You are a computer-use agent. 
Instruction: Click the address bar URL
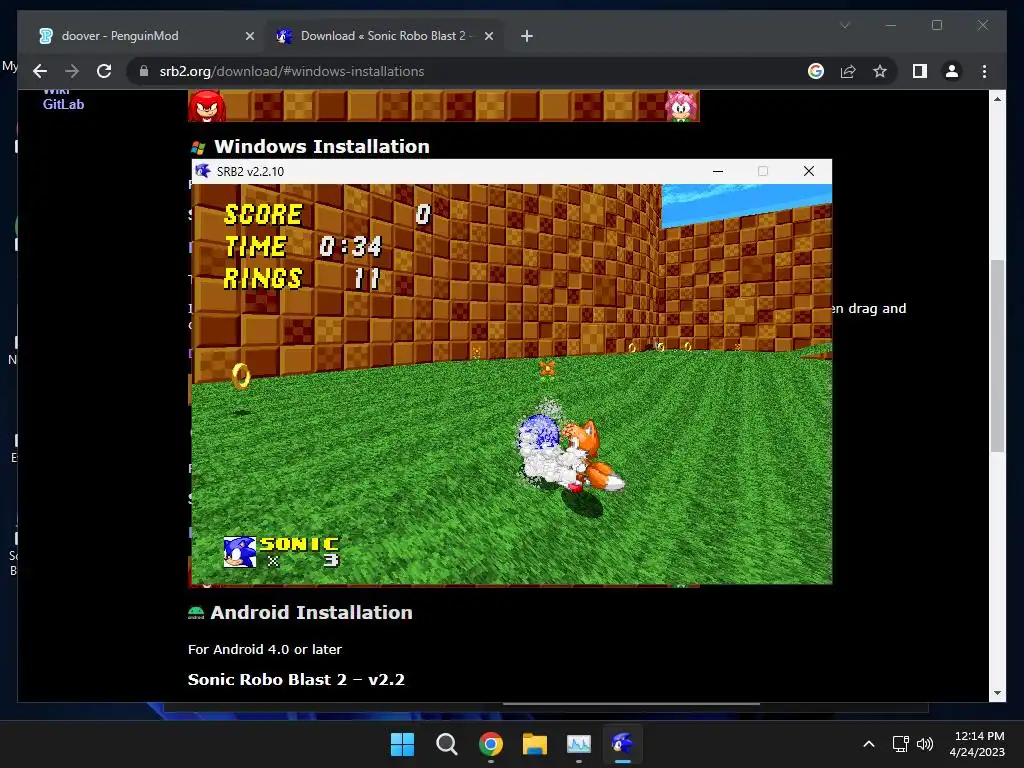[292, 71]
